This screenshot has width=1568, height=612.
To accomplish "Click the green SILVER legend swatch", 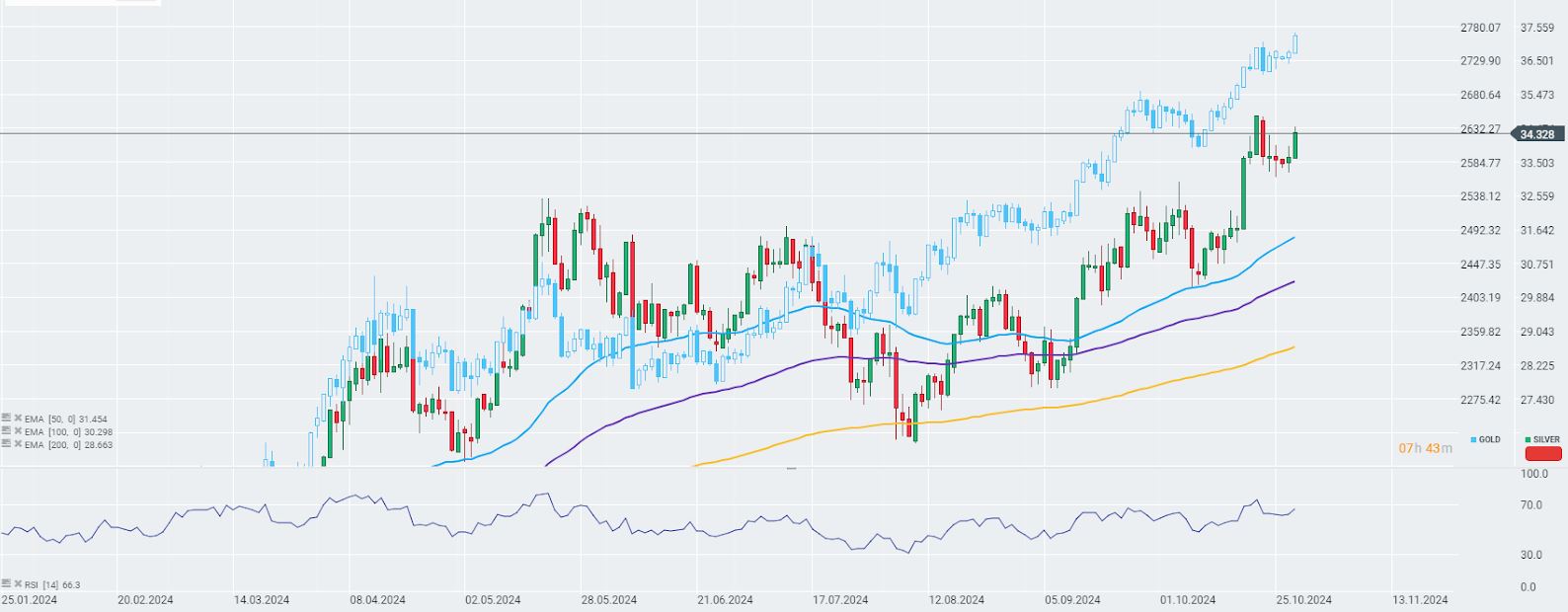I will (x=1528, y=439).
